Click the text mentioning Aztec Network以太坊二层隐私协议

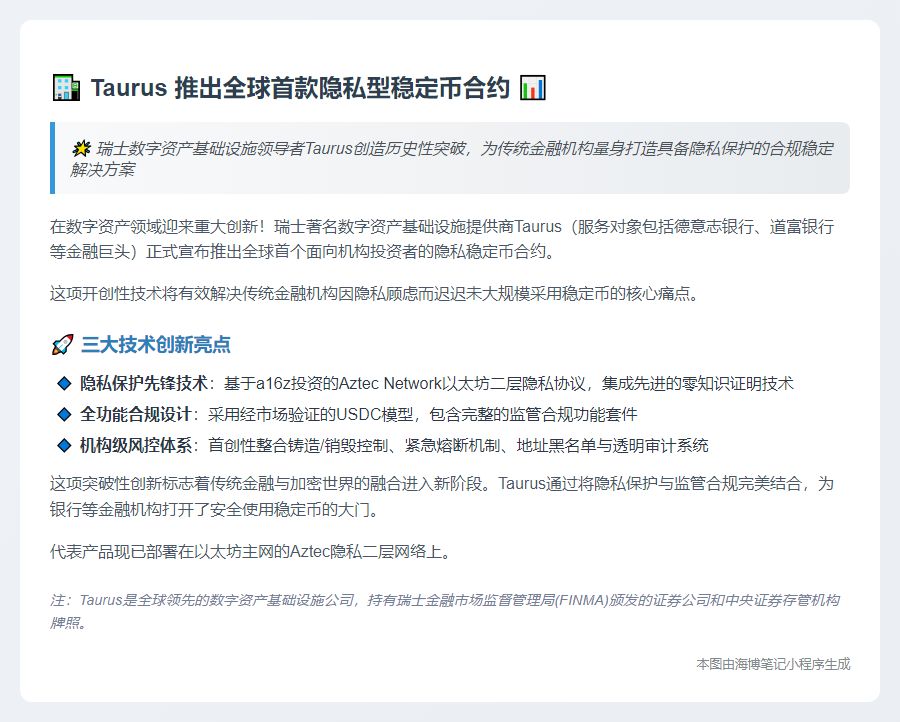[x=509, y=383]
